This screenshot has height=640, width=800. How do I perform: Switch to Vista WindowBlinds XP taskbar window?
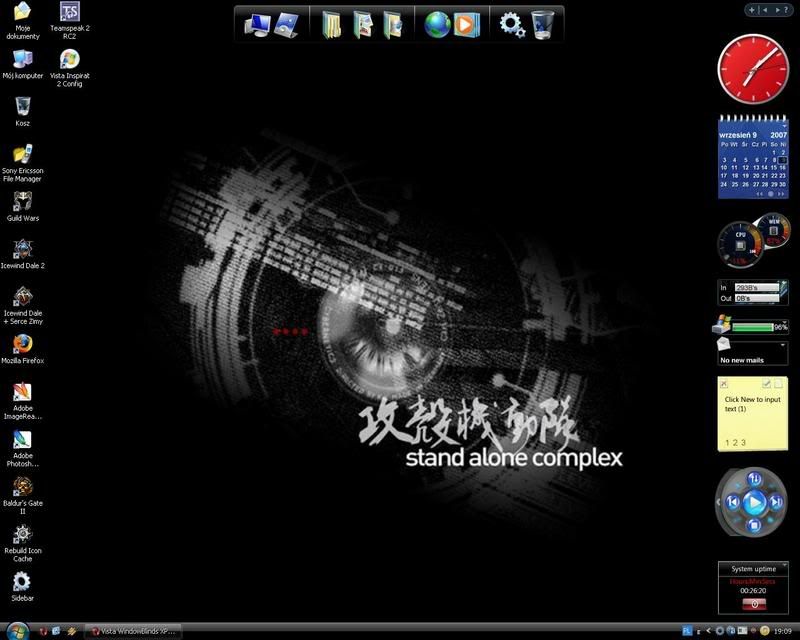tap(134, 631)
